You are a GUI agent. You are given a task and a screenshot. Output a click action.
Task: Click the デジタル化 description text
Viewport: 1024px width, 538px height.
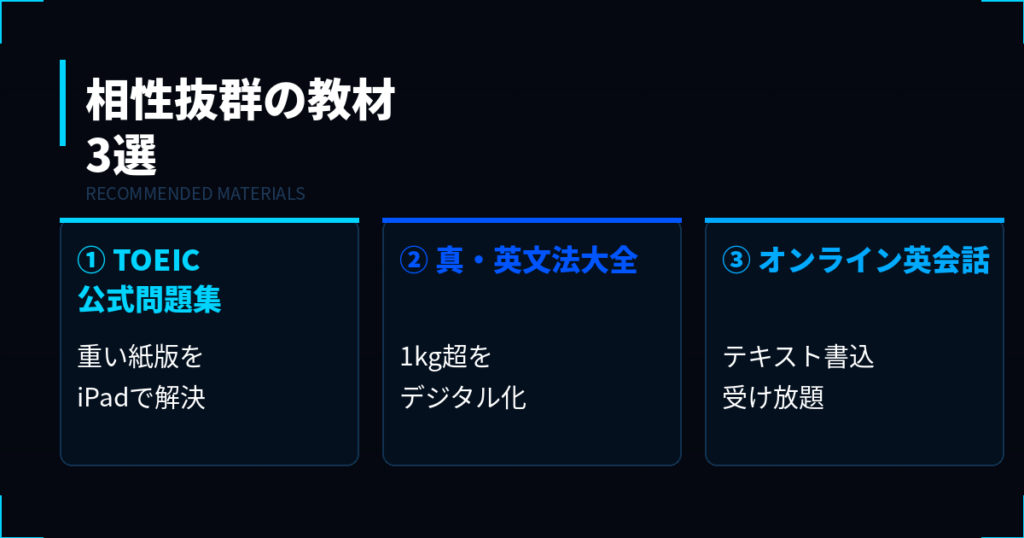coord(463,397)
